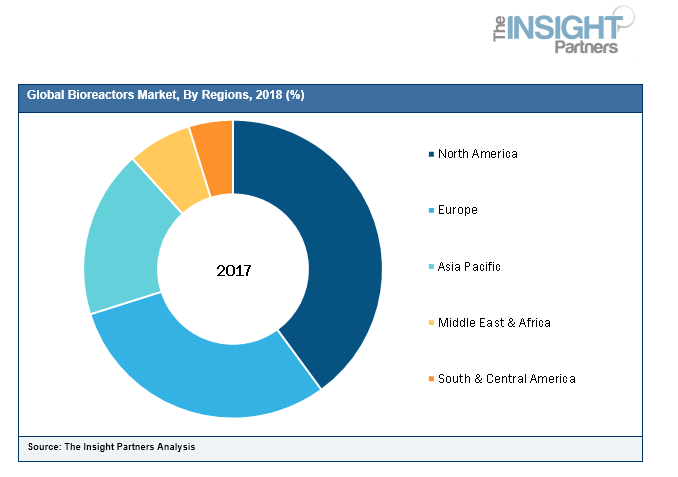The height and width of the screenshot is (477, 678).
Task: Click the 'Europe' legend label
Action: (x=457, y=210)
